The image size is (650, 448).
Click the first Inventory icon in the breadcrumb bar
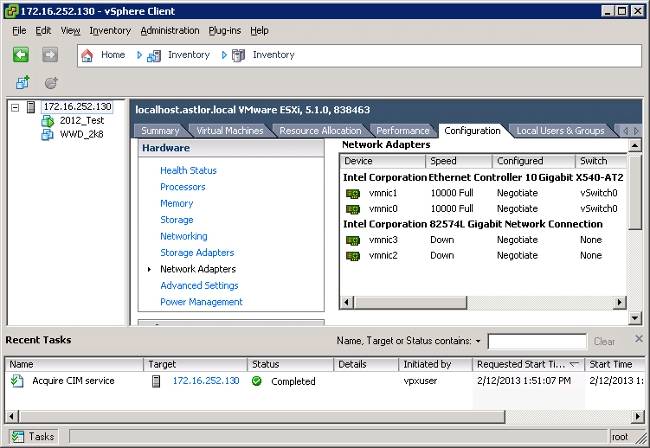(x=154, y=56)
